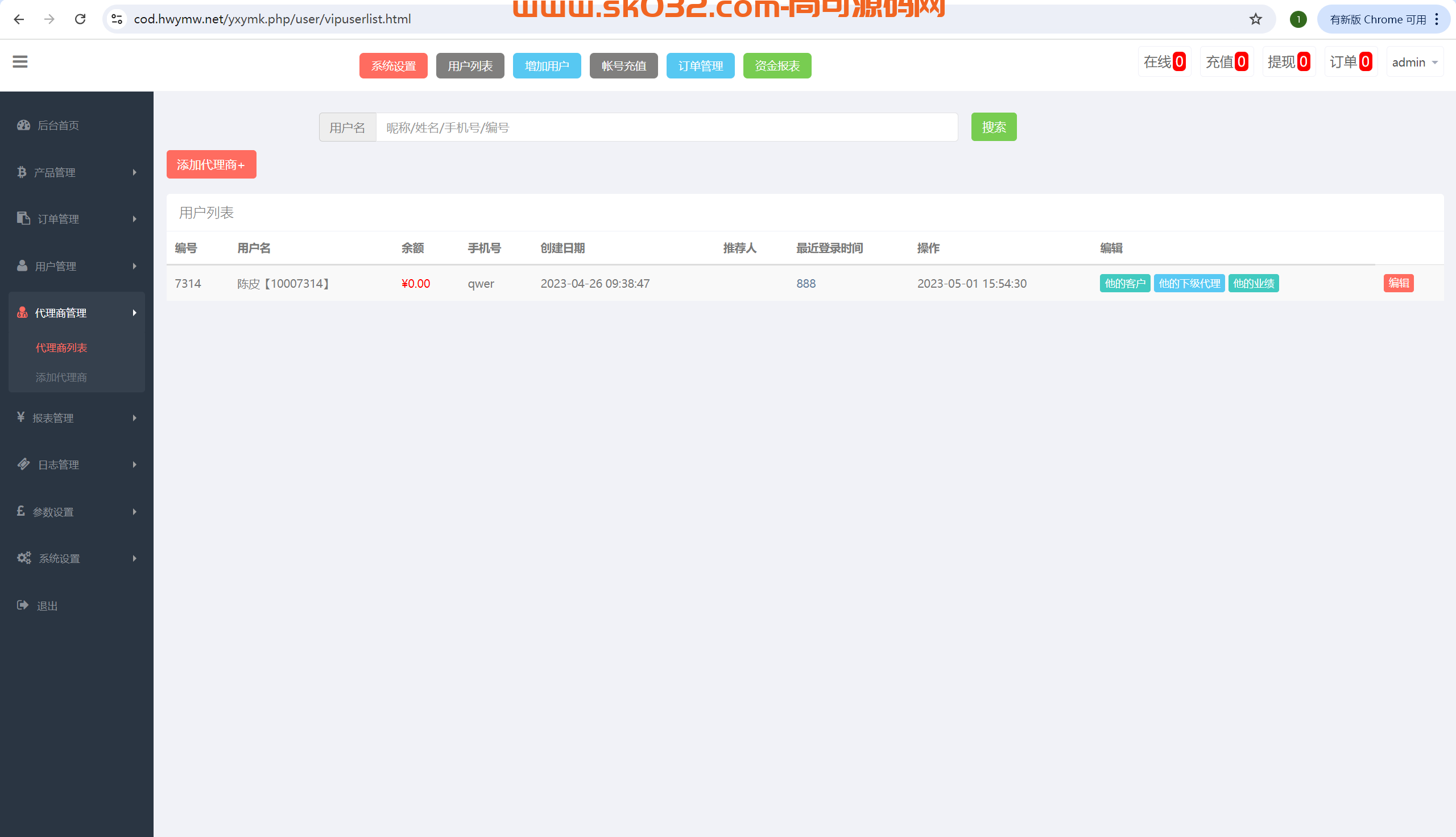Click recommender link 888
Image resolution: width=1456 pixels, height=837 pixels.
click(806, 283)
